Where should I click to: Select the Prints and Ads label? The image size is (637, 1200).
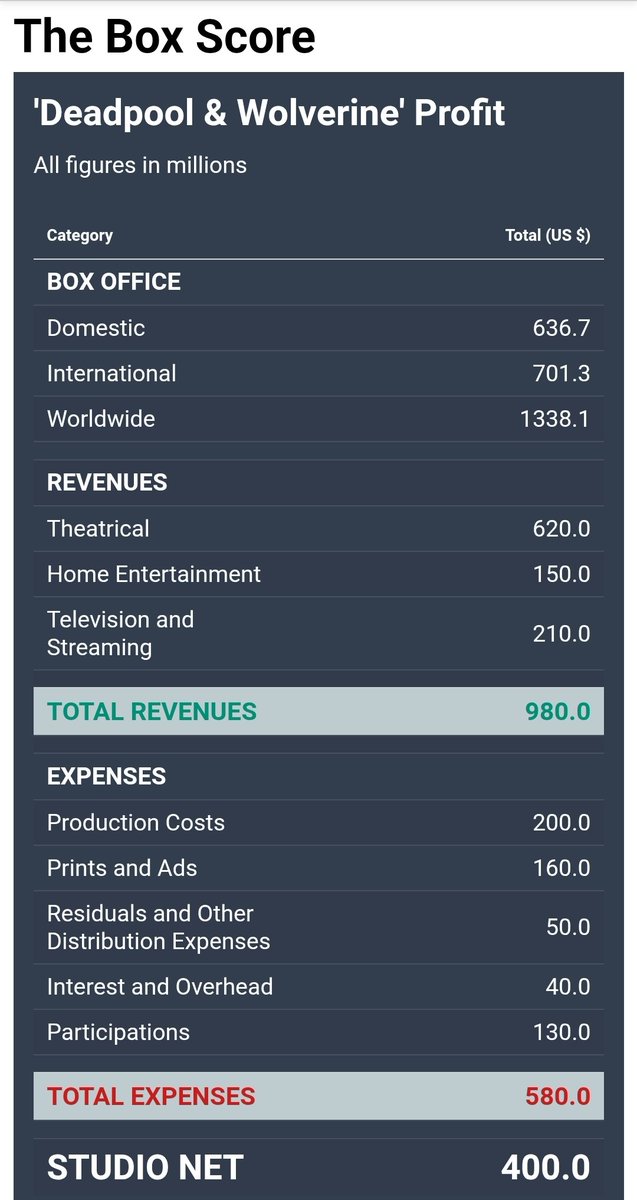(122, 868)
